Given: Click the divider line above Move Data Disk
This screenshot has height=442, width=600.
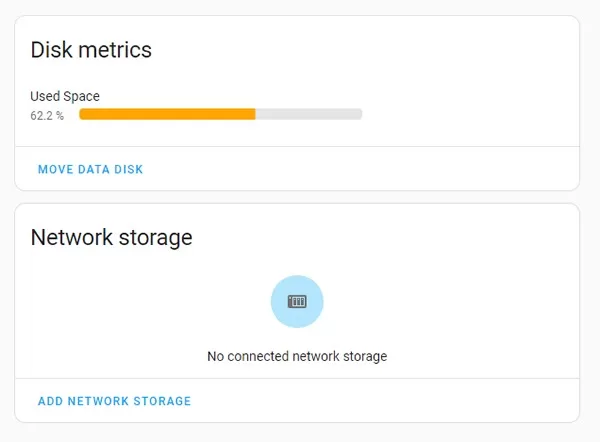Looking at the screenshot, I should 297,146.
